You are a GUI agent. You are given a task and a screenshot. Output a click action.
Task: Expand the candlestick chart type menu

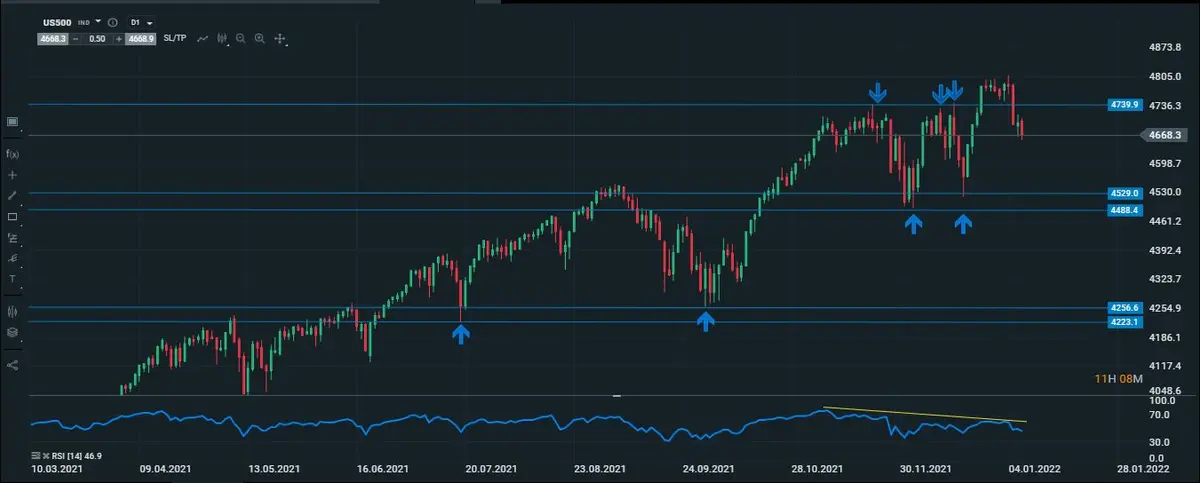click(222, 39)
